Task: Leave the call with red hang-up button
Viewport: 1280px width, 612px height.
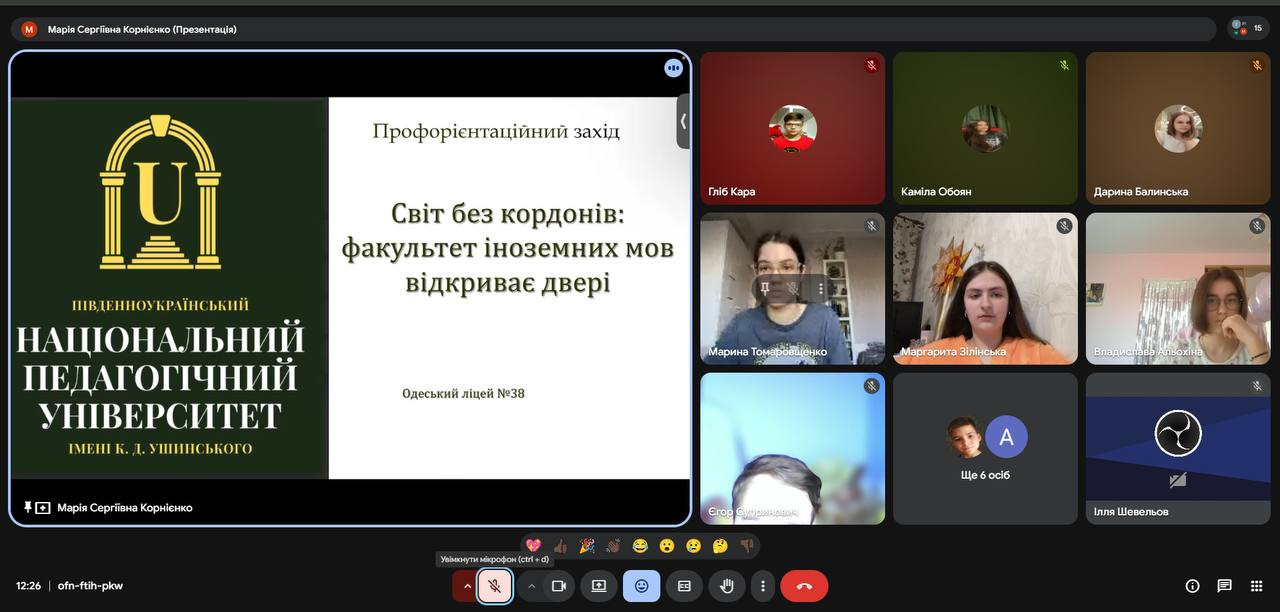Action: pyautogui.click(x=804, y=586)
